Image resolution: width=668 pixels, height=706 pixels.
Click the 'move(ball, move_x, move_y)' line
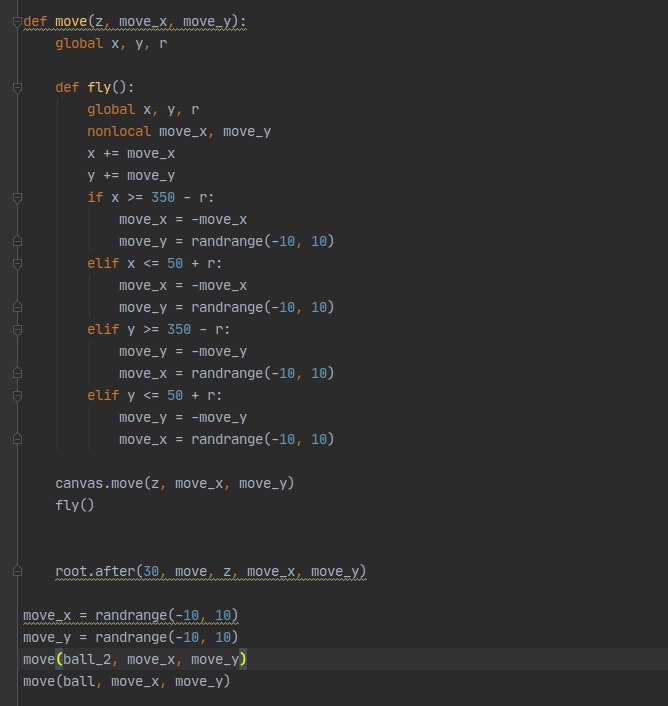click(x=126, y=681)
